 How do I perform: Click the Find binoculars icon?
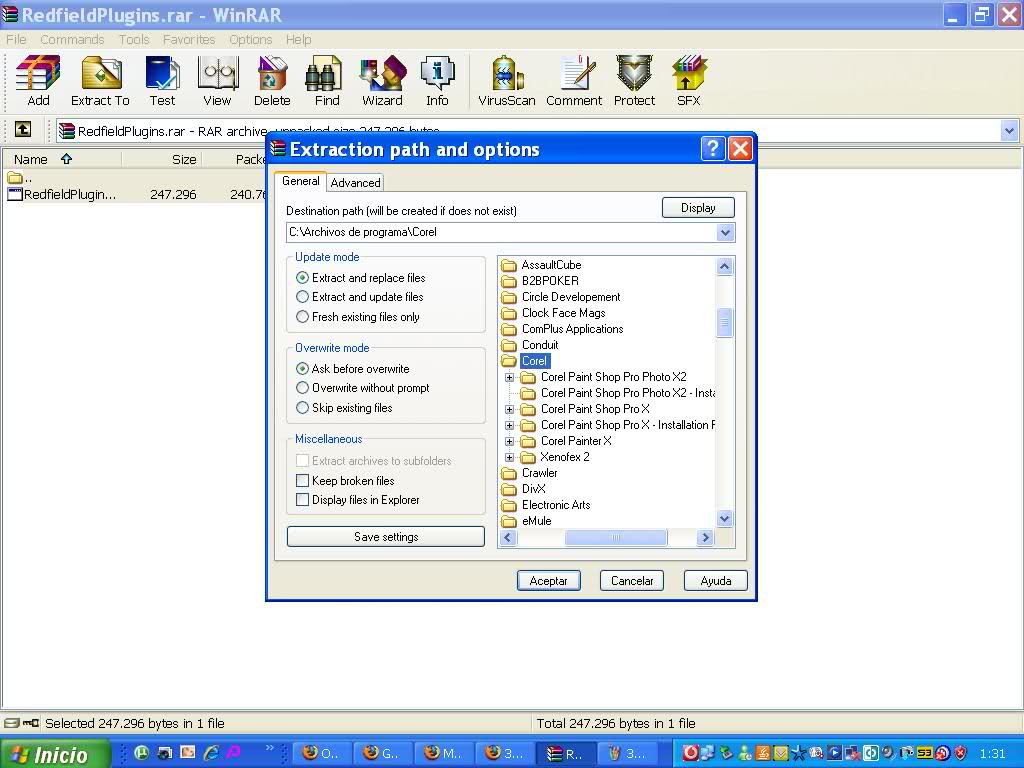tap(327, 81)
